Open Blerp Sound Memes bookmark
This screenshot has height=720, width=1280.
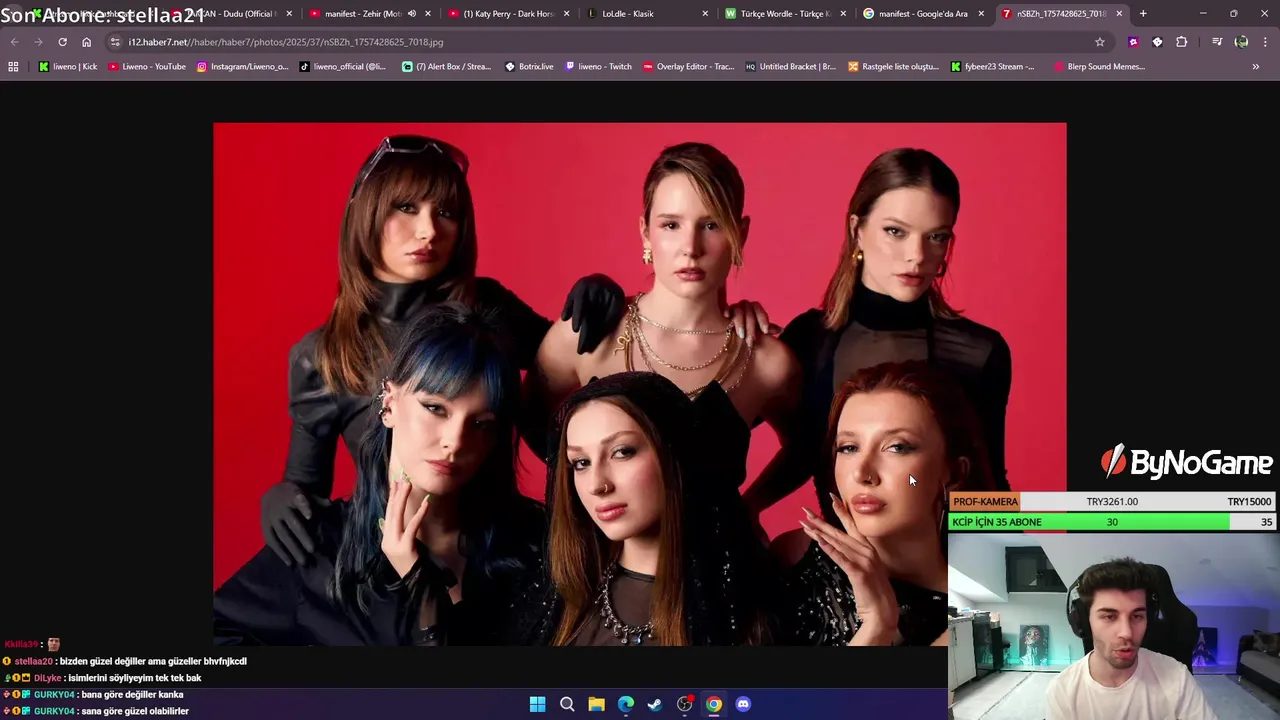click(1099, 67)
